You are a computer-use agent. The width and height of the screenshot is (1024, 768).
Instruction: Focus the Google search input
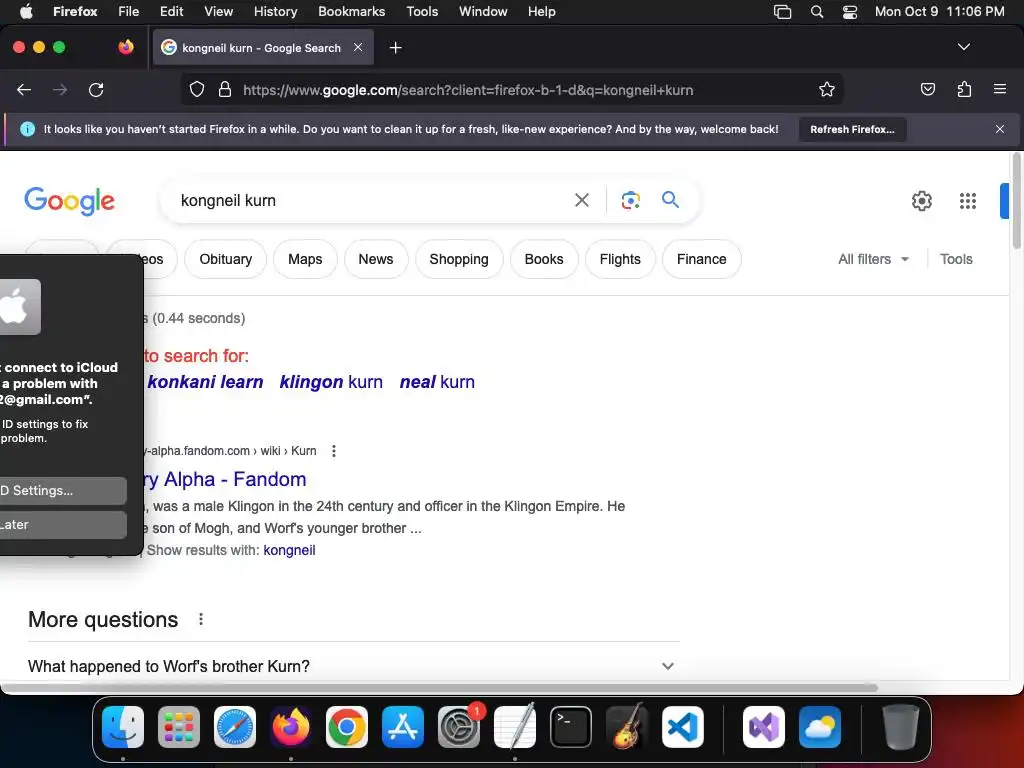point(372,200)
